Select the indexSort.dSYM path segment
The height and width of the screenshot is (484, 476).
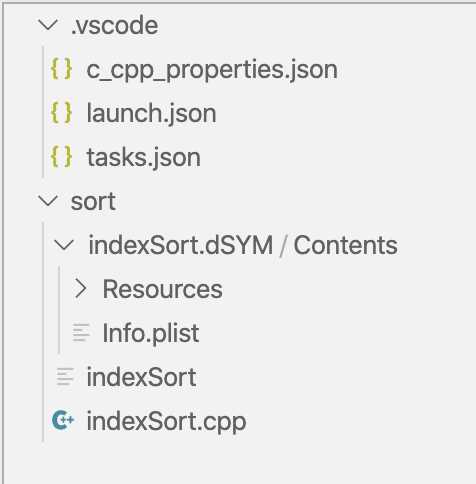click(x=181, y=245)
